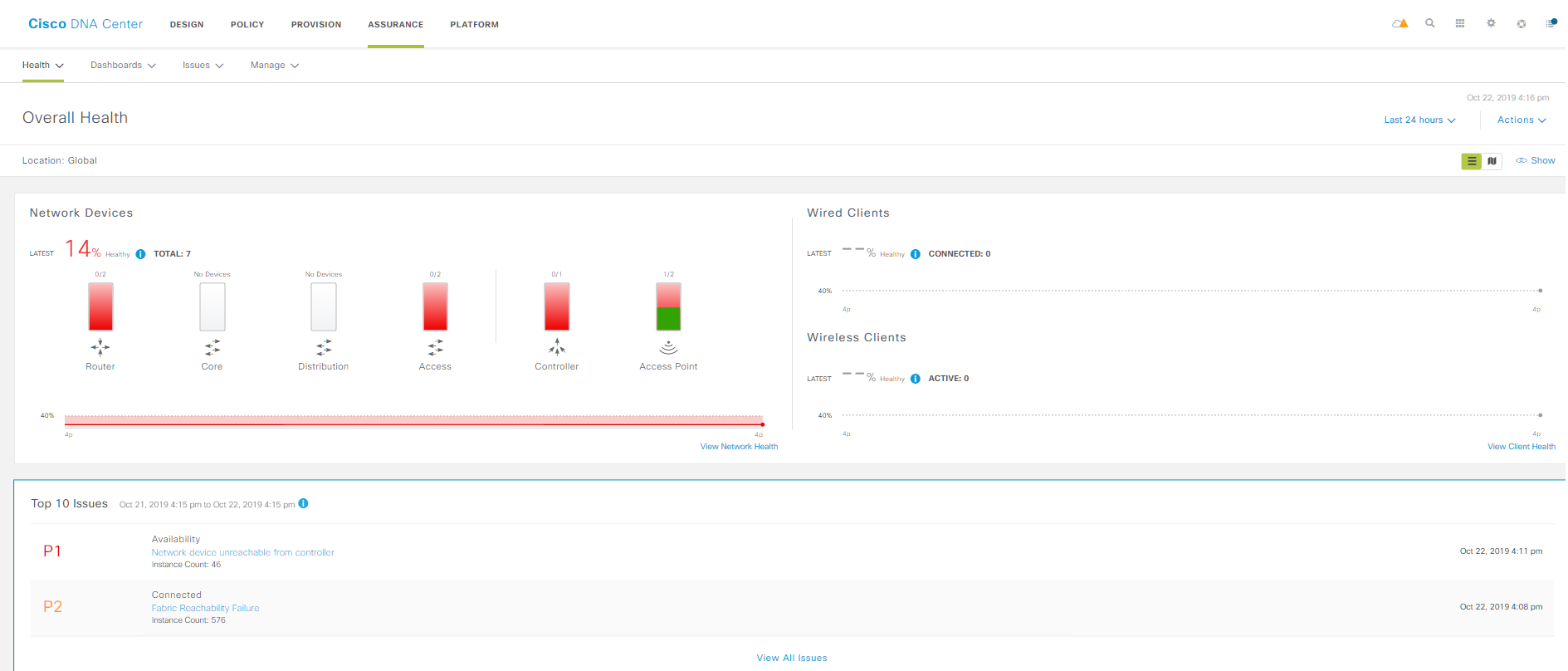Go to the Provision tab
The image size is (1568, 671).
click(316, 24)
